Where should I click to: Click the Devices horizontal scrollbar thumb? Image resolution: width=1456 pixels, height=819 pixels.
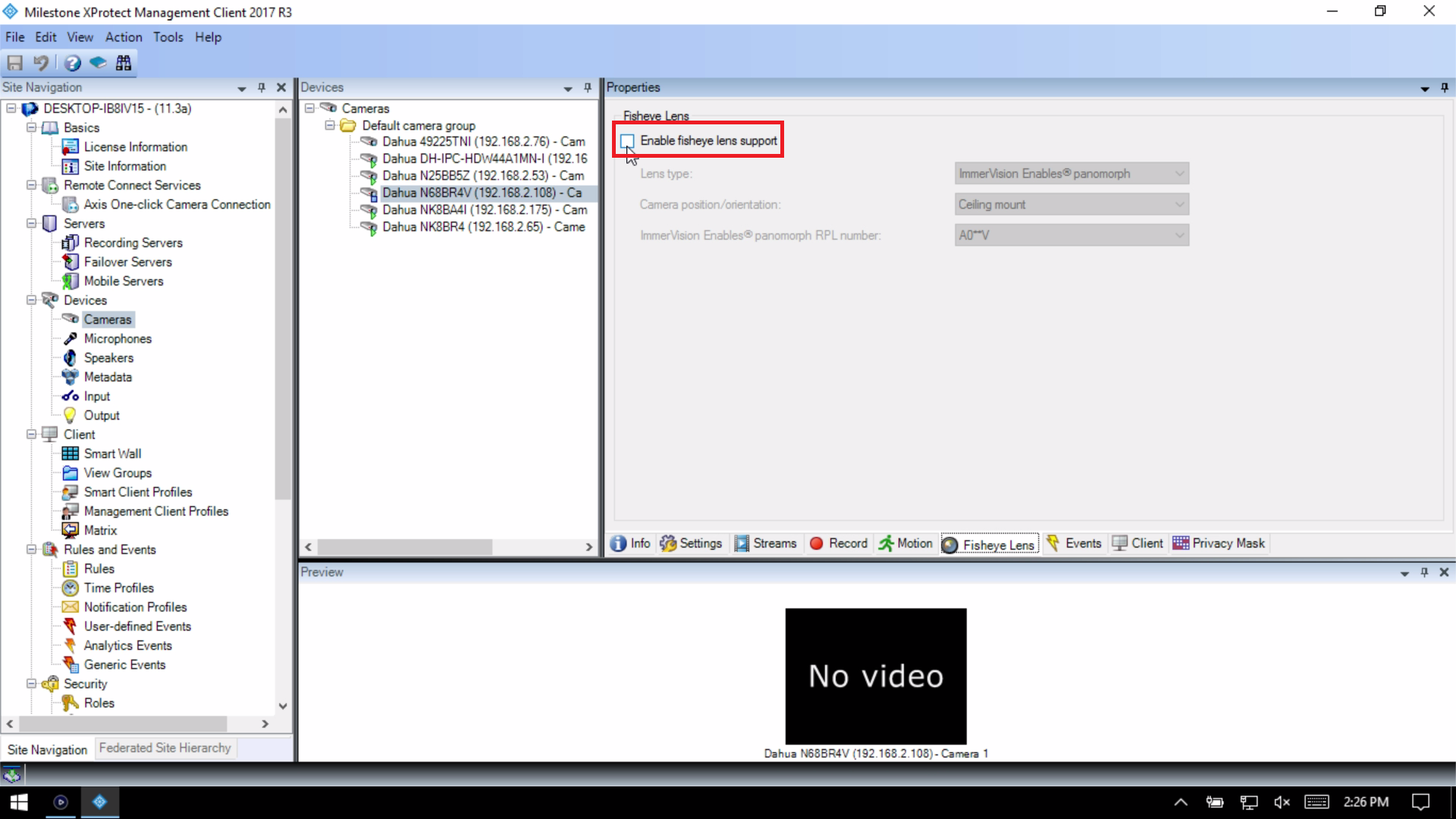pos(404,547)
